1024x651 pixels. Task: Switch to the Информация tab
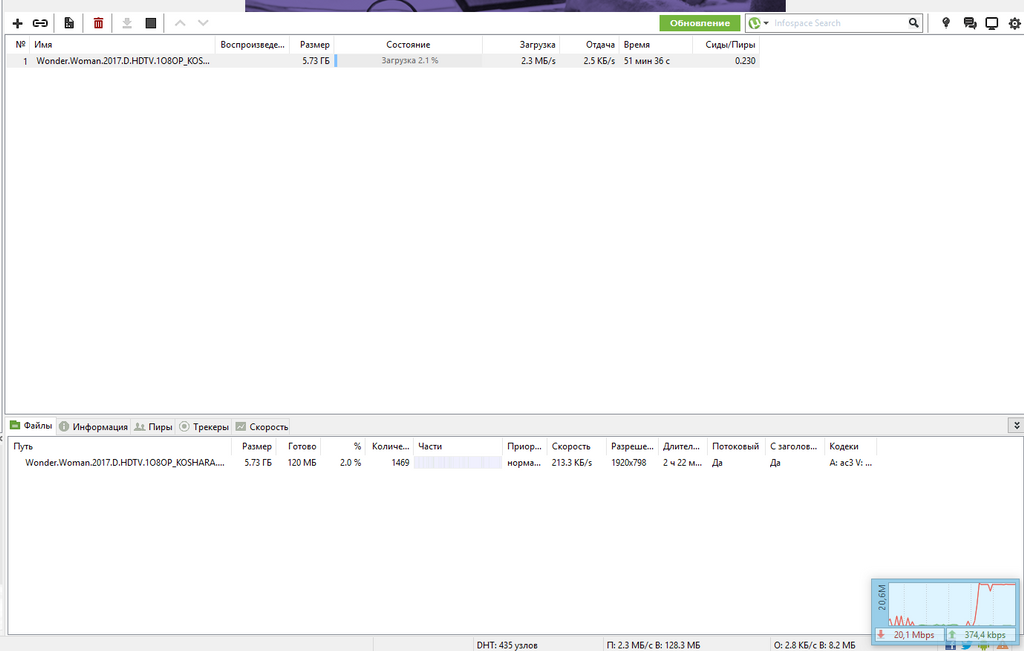[x=93, y=426]
